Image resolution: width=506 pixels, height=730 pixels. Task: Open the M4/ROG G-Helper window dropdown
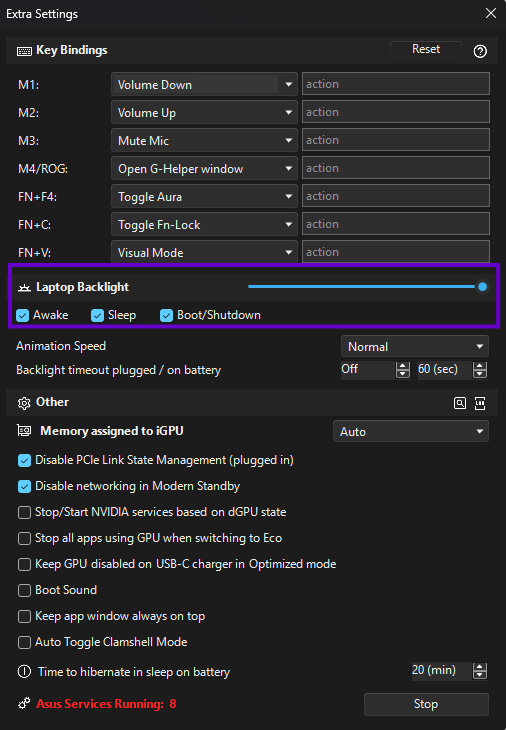coord(204,168)
